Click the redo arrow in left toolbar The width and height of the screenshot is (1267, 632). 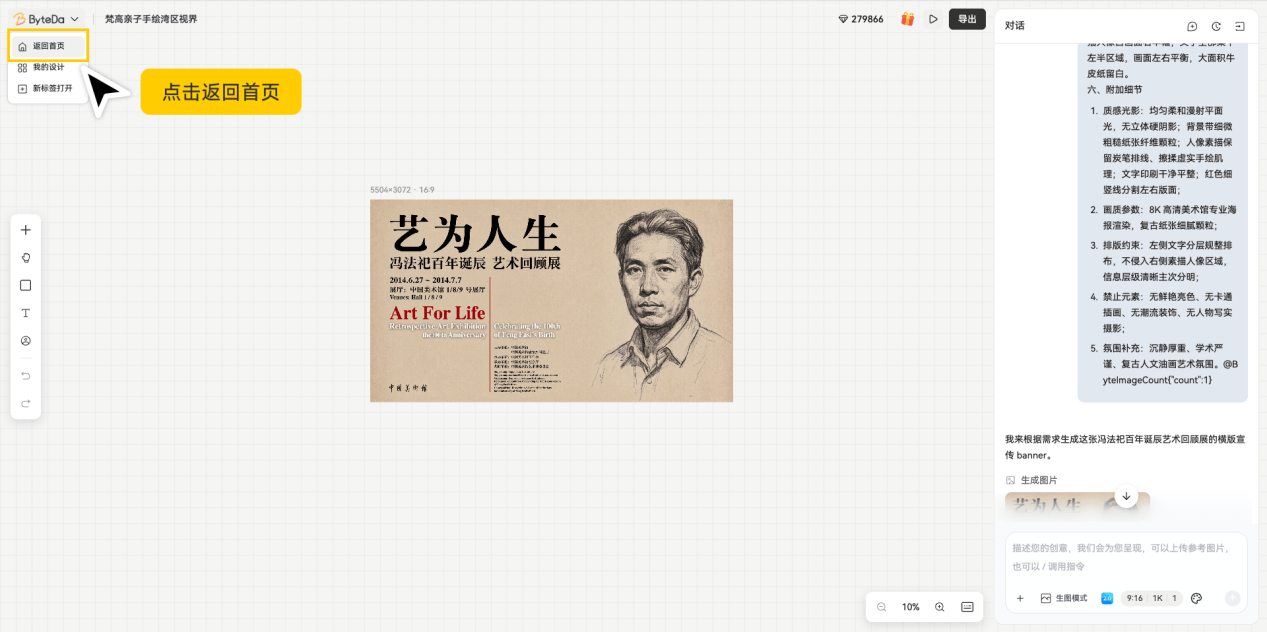pos(26,403)
